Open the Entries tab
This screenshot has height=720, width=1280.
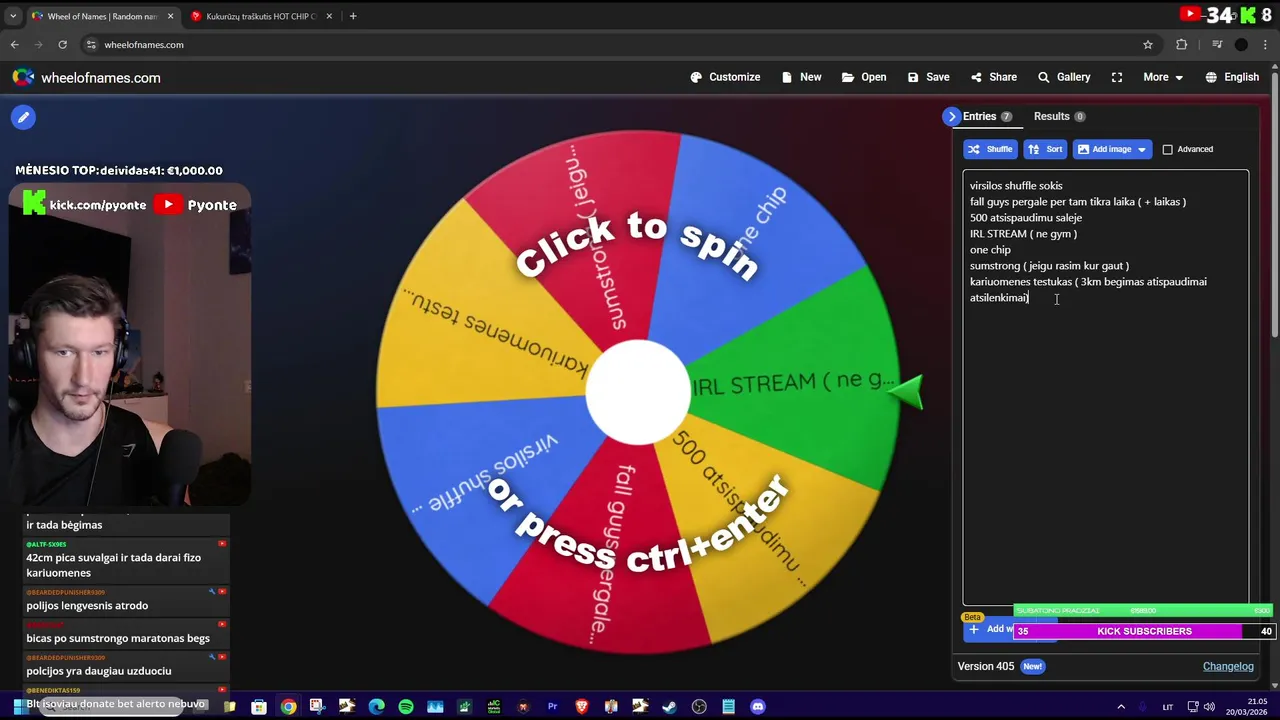(x=987, y=116)
